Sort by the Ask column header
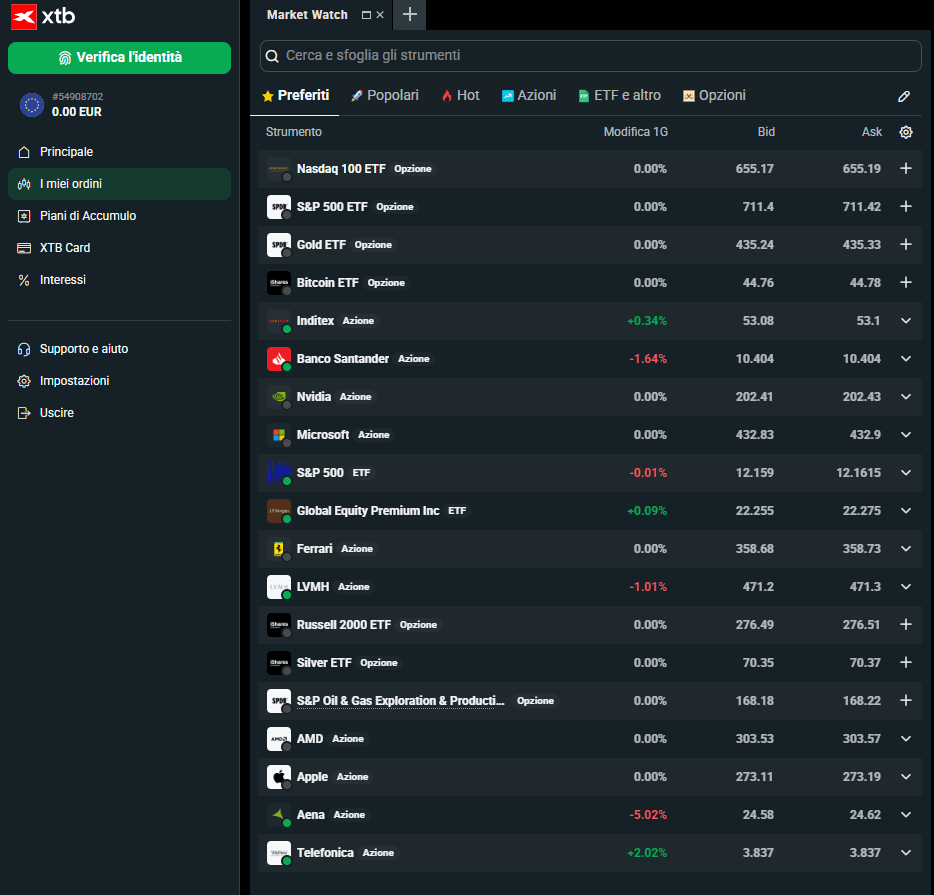934x895 pixels. (x=871, y=132)
